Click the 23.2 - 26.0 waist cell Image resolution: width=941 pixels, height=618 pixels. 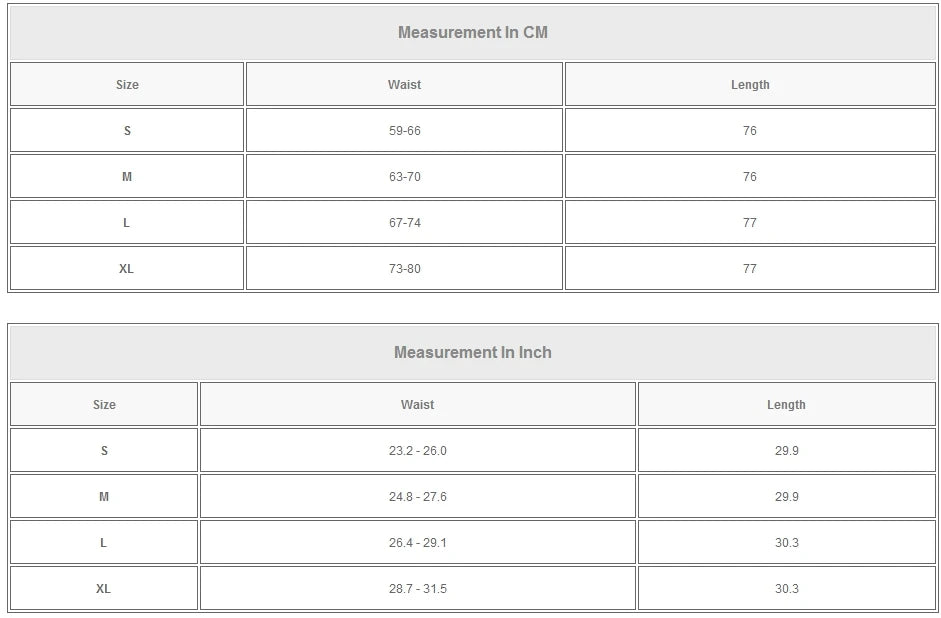tap(417, 451)
